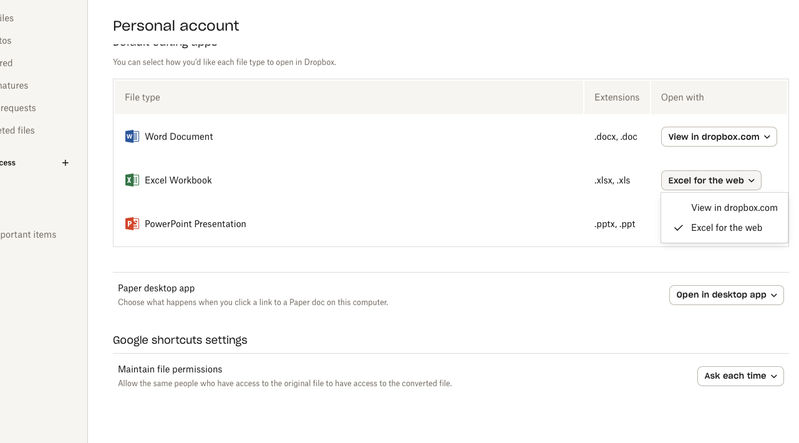799x443 pixels.
Task: Click the plus icon in the sidebar
Action: coord(66,163)
